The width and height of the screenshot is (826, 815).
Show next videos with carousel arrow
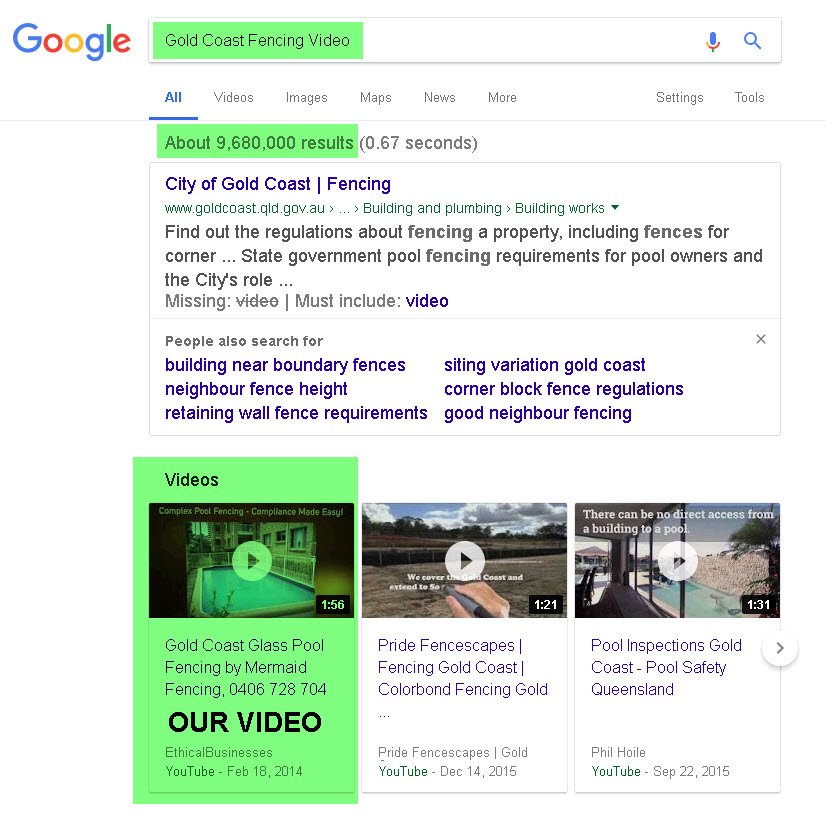[780, 648]
